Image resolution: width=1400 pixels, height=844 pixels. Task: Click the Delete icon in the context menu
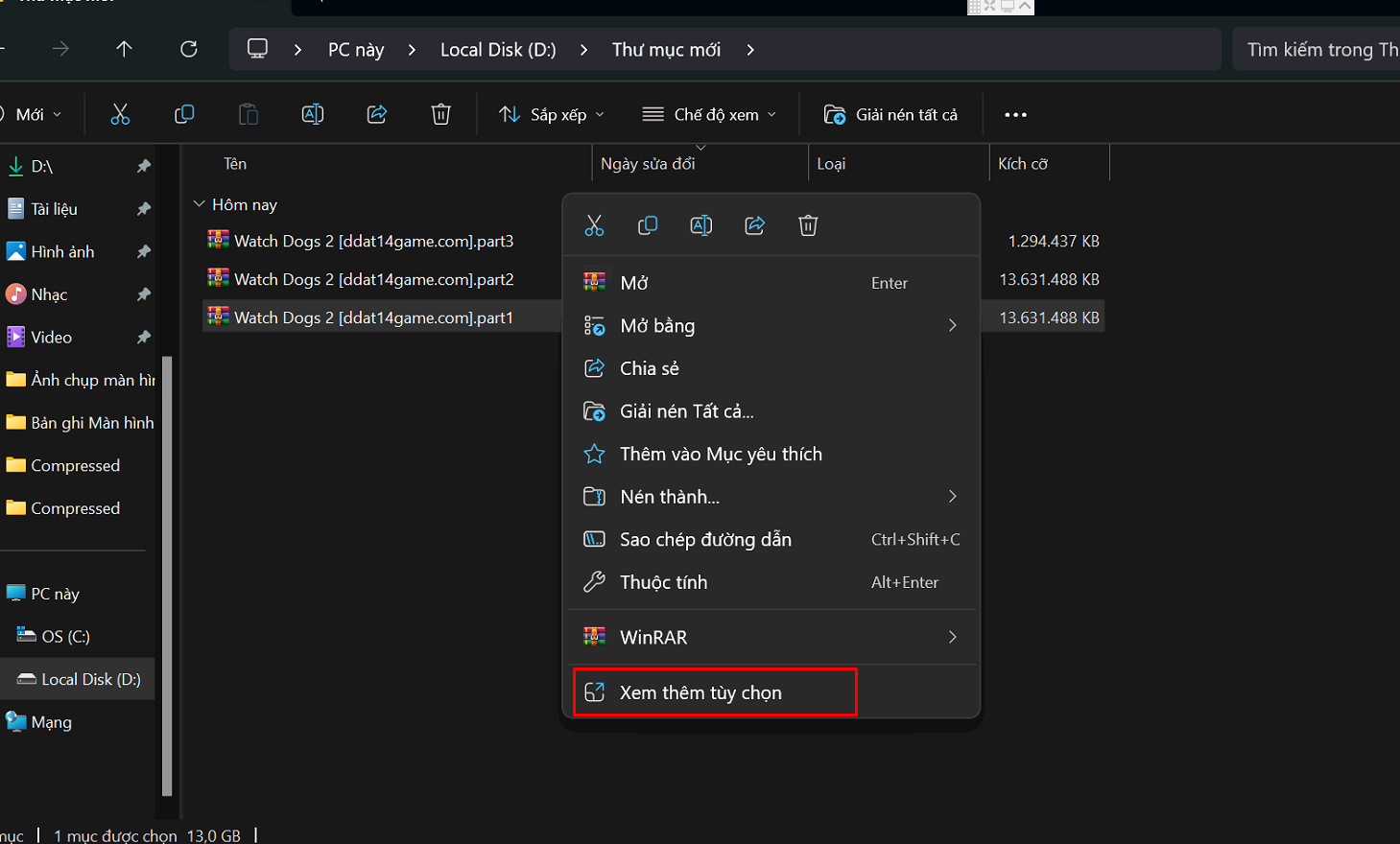[x=808, y=225]
